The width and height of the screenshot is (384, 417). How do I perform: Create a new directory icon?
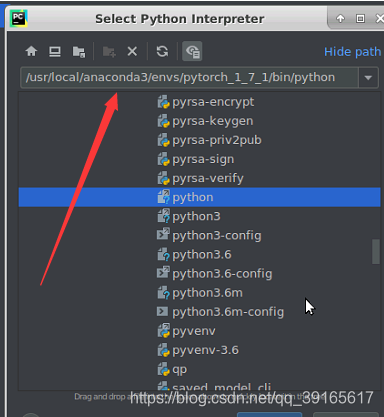click(109, 52)
